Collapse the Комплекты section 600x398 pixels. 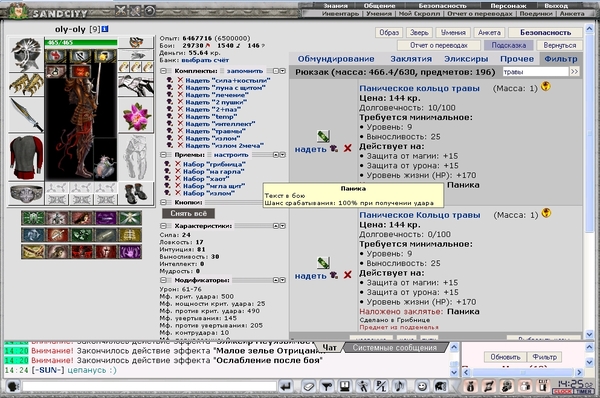[163, 71]
